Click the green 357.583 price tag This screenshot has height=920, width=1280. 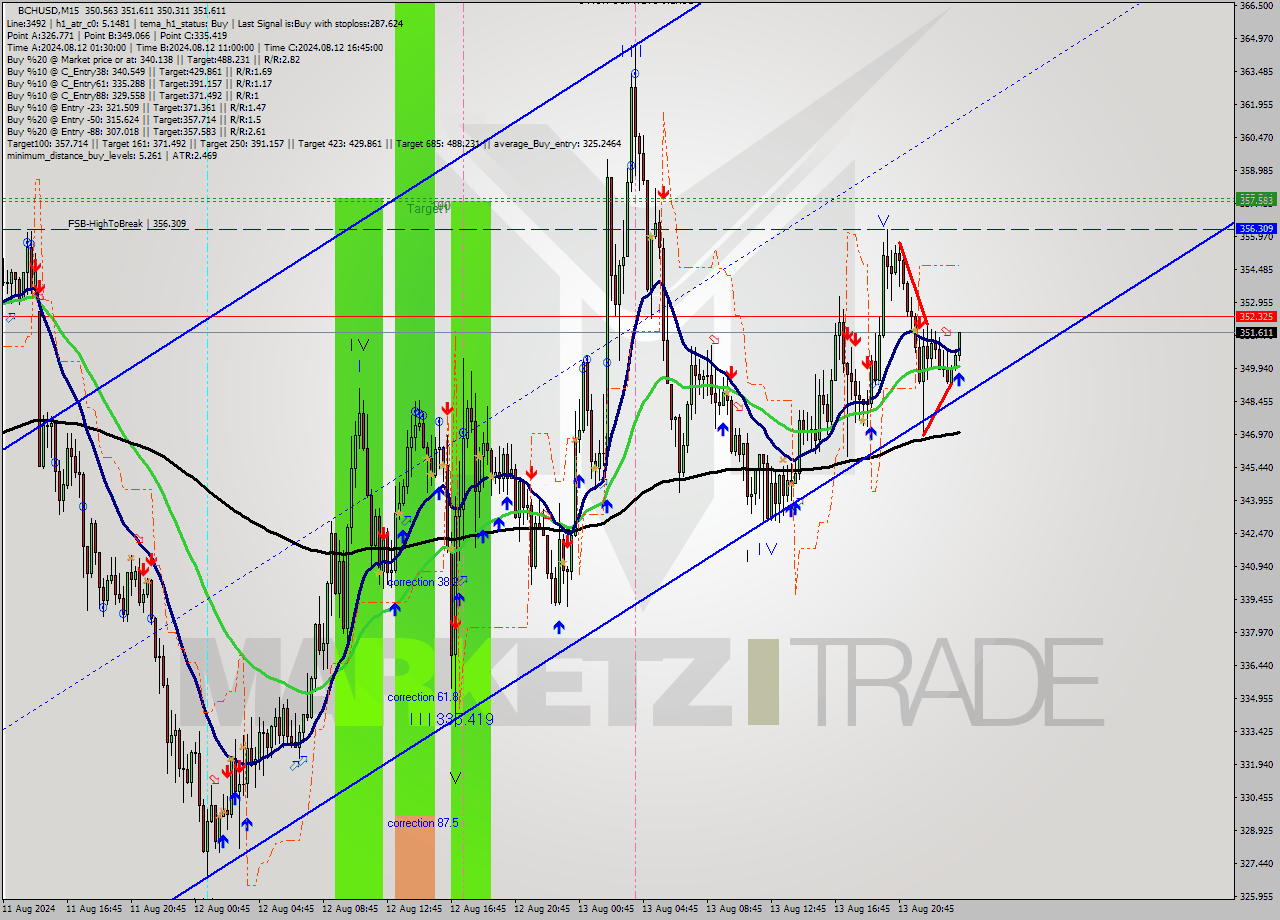[x=1256, y=200]
